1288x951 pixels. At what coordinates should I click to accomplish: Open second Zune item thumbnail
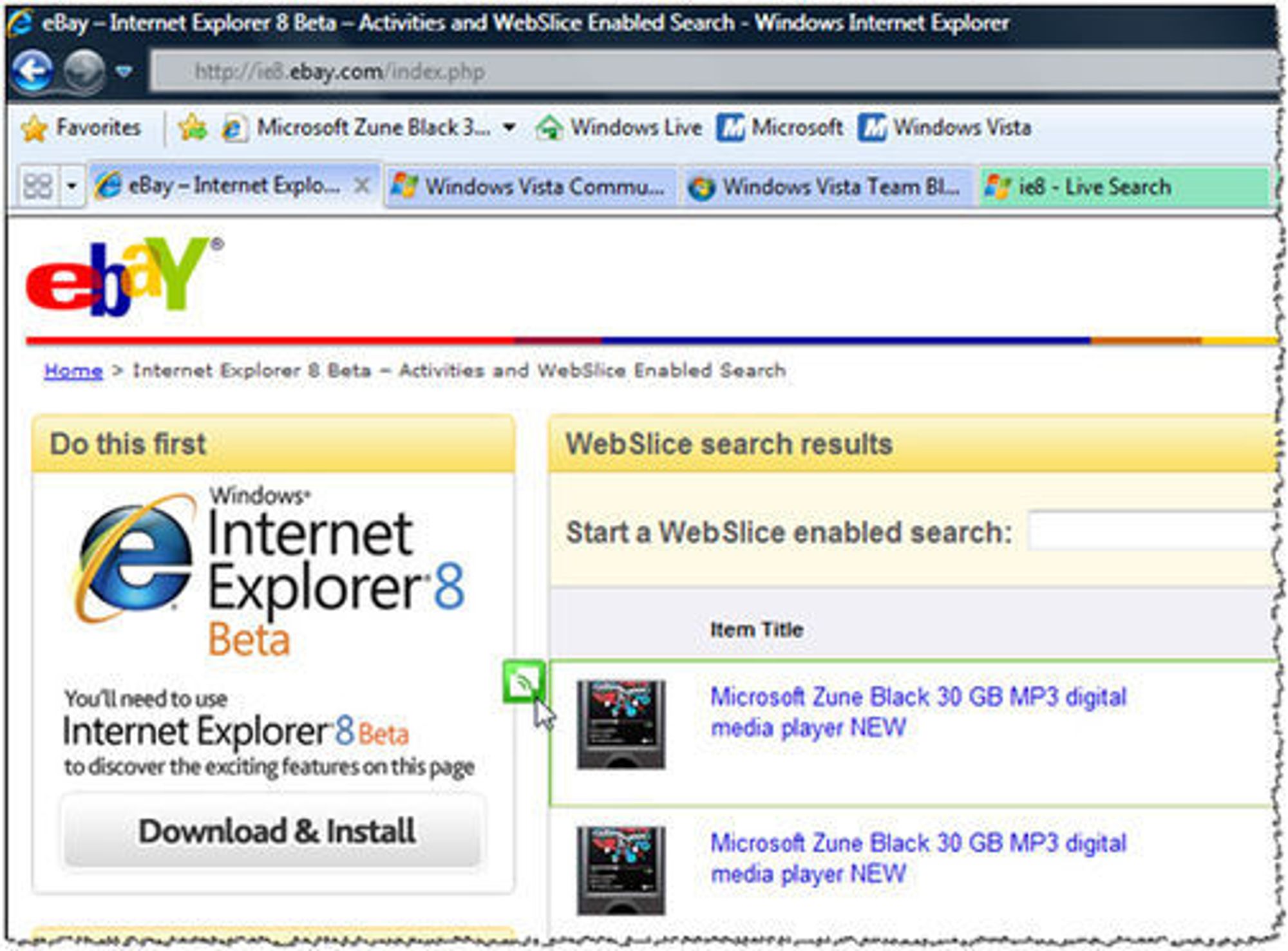tap(621, 871)
